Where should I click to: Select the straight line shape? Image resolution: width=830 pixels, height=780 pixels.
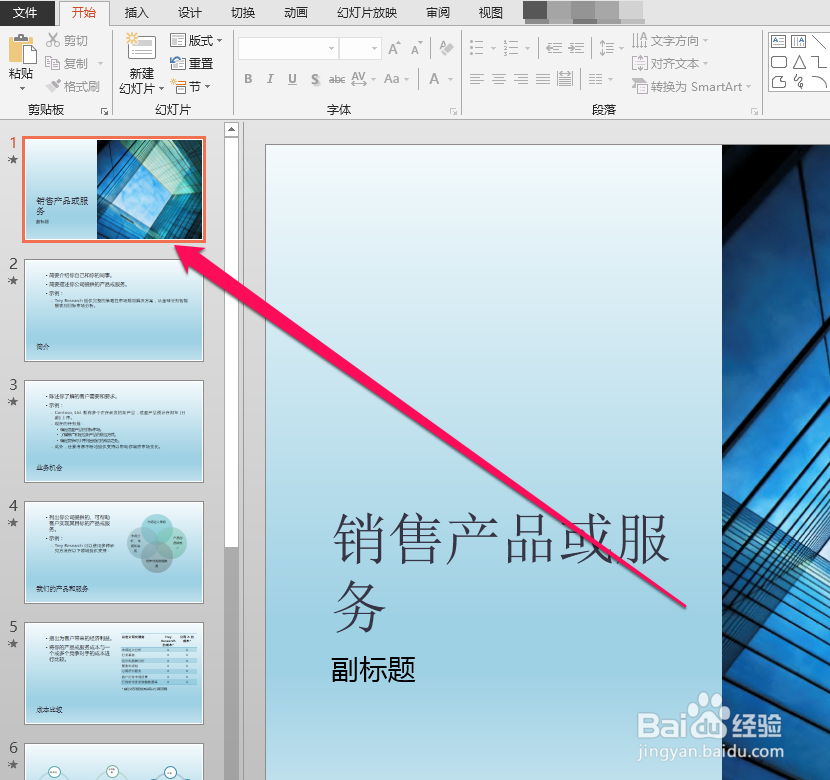[819, 41]
